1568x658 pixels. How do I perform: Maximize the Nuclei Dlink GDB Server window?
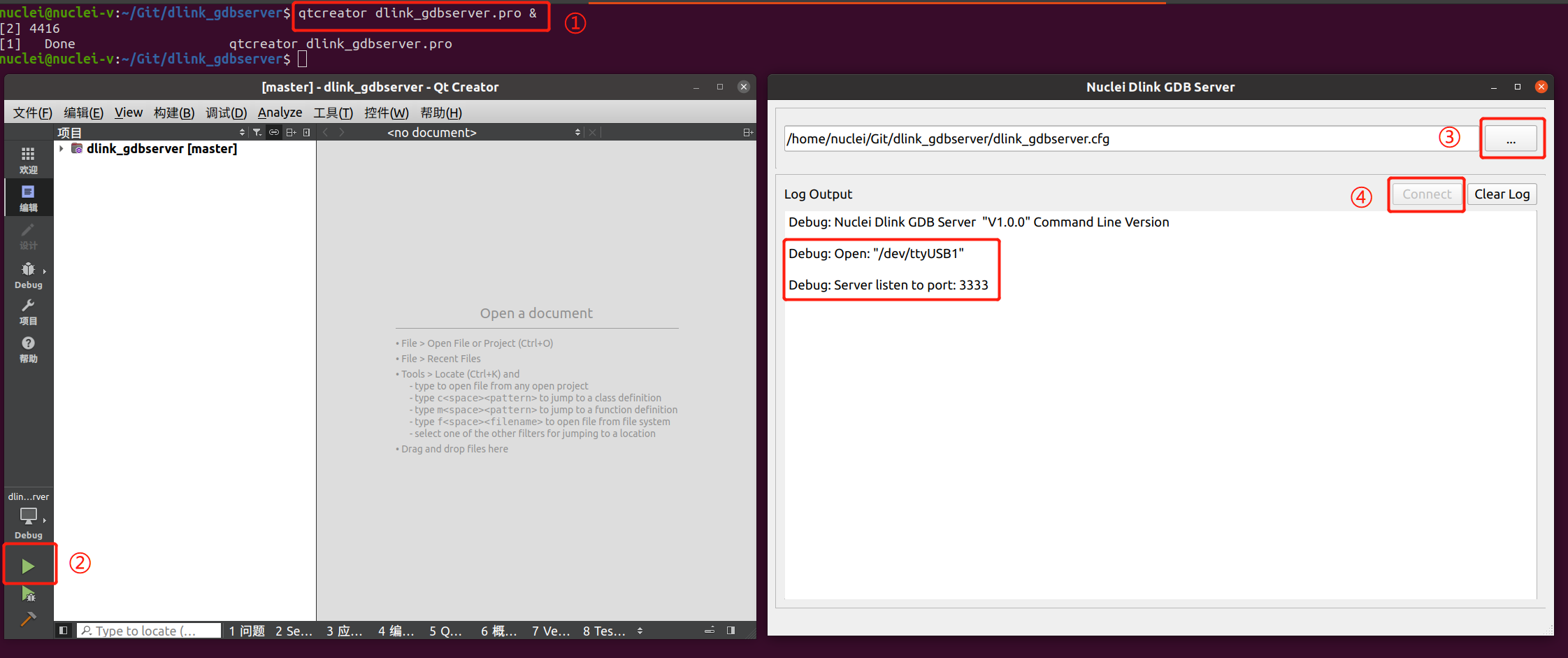[1518, 87]
